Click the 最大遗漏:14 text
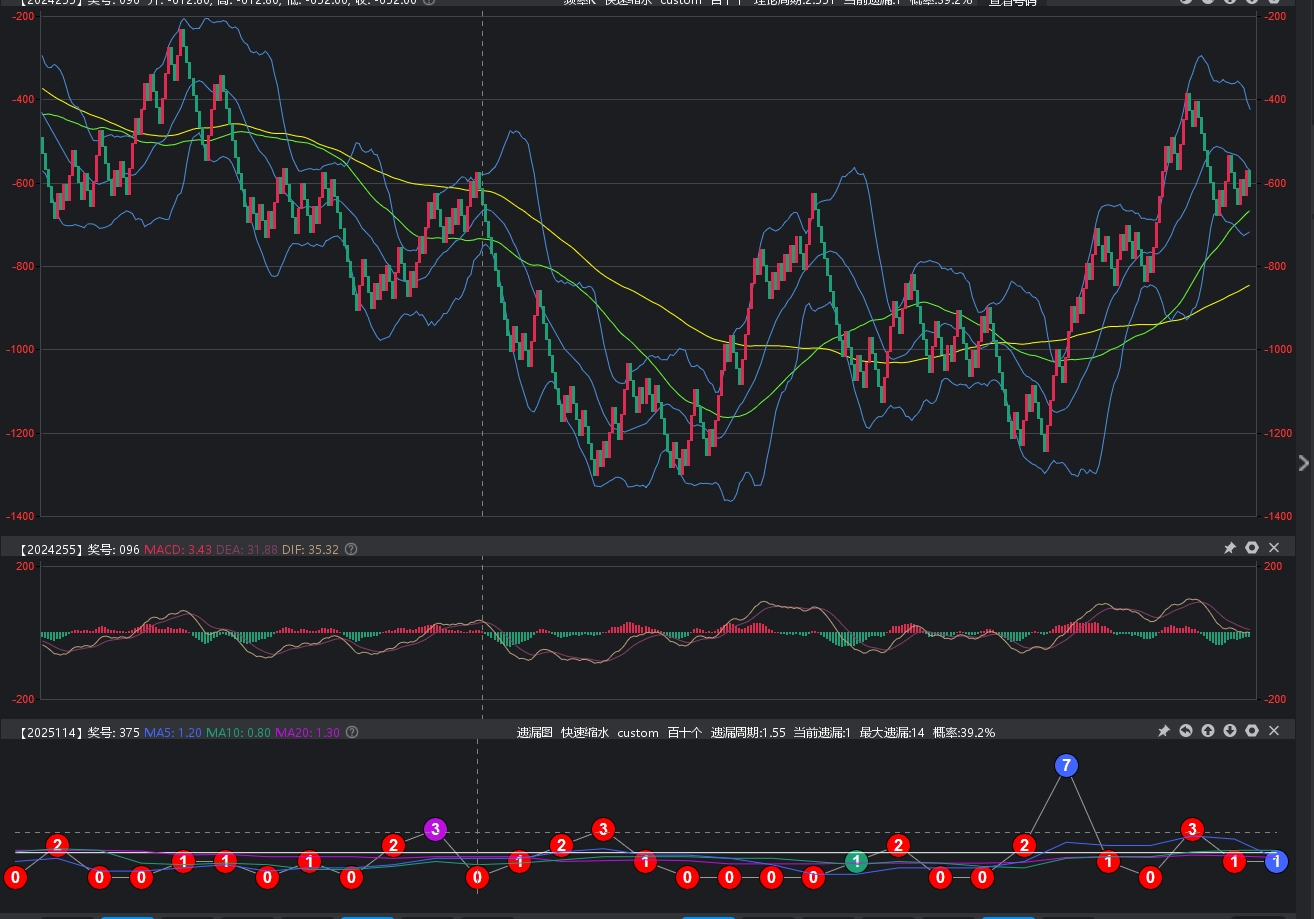Viewport: 1314px width, 919px height. (x=892, y=733)
